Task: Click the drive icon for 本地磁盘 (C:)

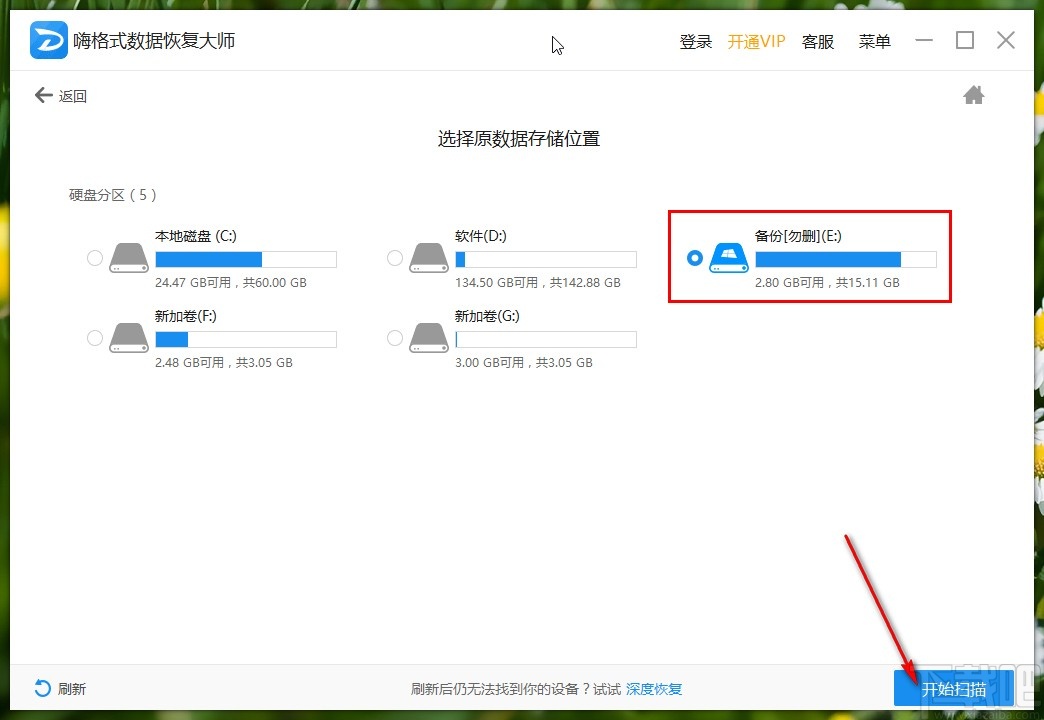Action: [x=128, y=257]
